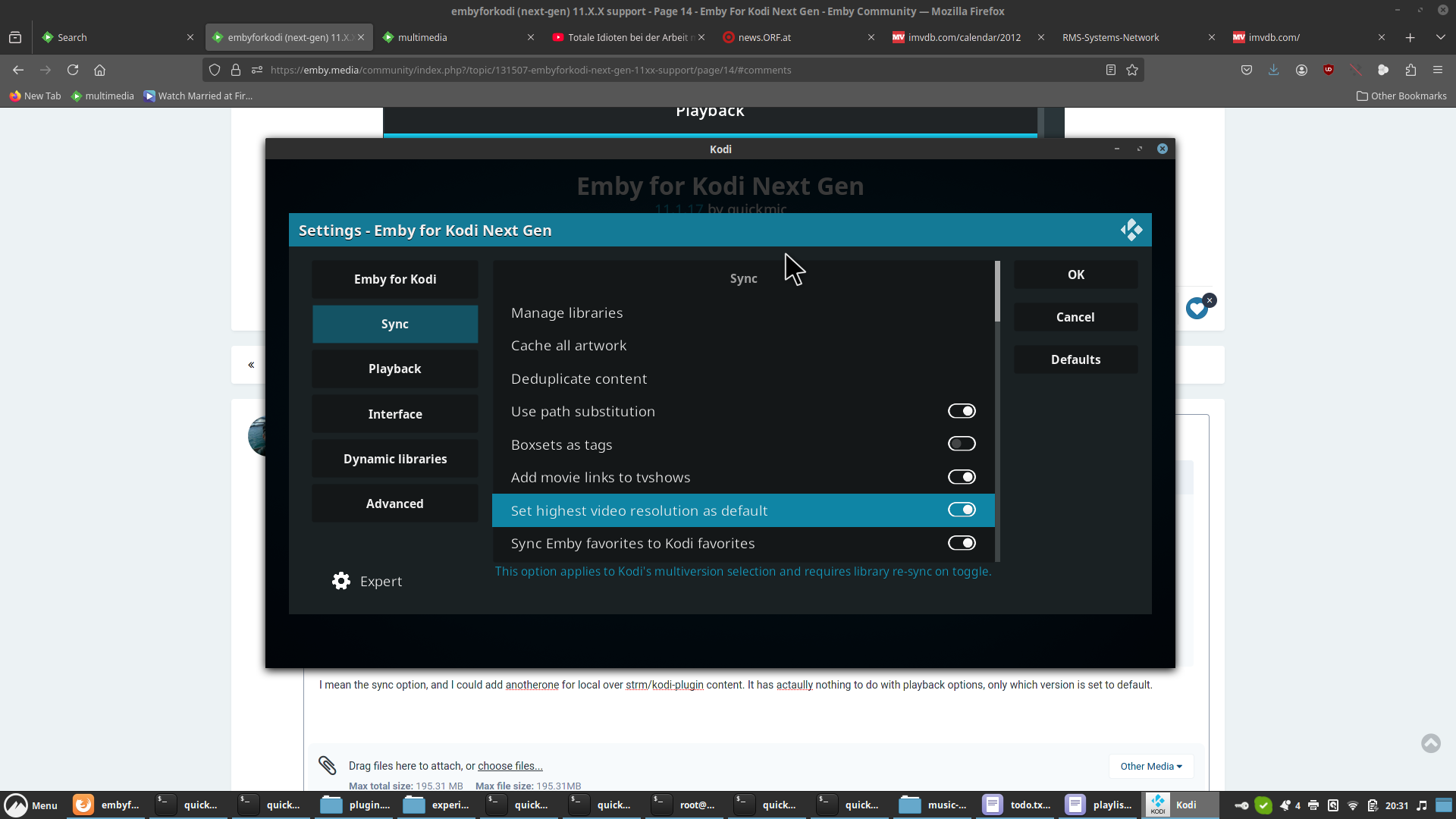The height and width of the screenshot is (819, 1456).
Task: Click the paperclip attach files icon
Action: (x=328, y=765)
